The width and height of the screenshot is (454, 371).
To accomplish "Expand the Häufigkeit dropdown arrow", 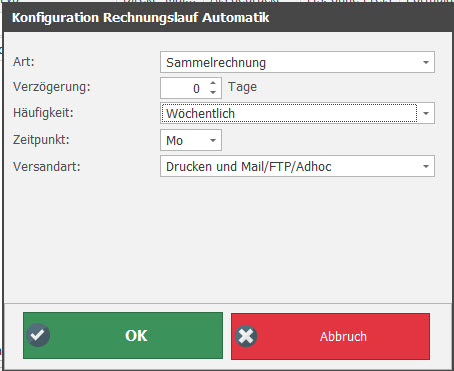I will pos(426,113).
